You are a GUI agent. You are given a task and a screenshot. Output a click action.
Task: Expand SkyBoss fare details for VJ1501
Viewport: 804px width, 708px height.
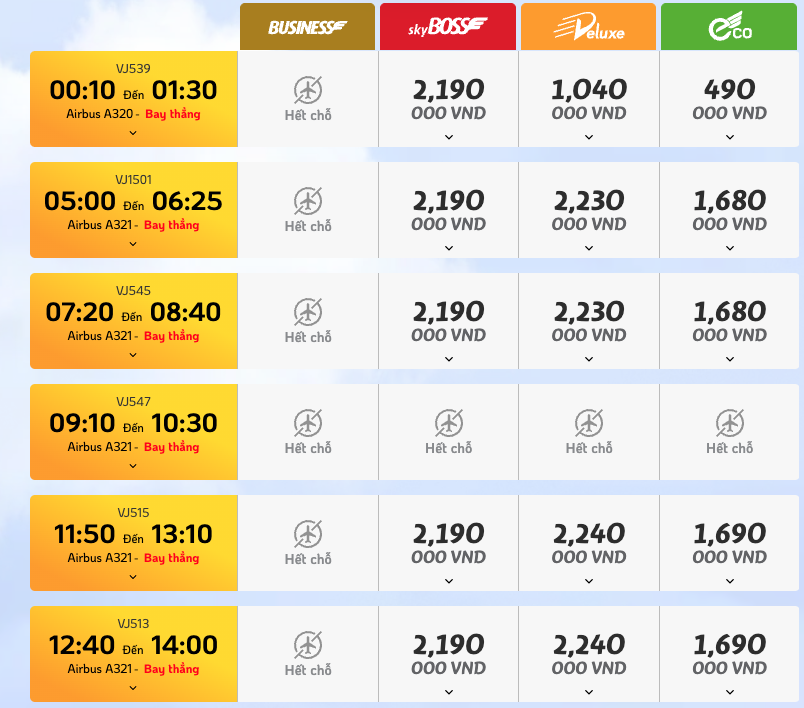pyautogui.click(x=449, y=248)
